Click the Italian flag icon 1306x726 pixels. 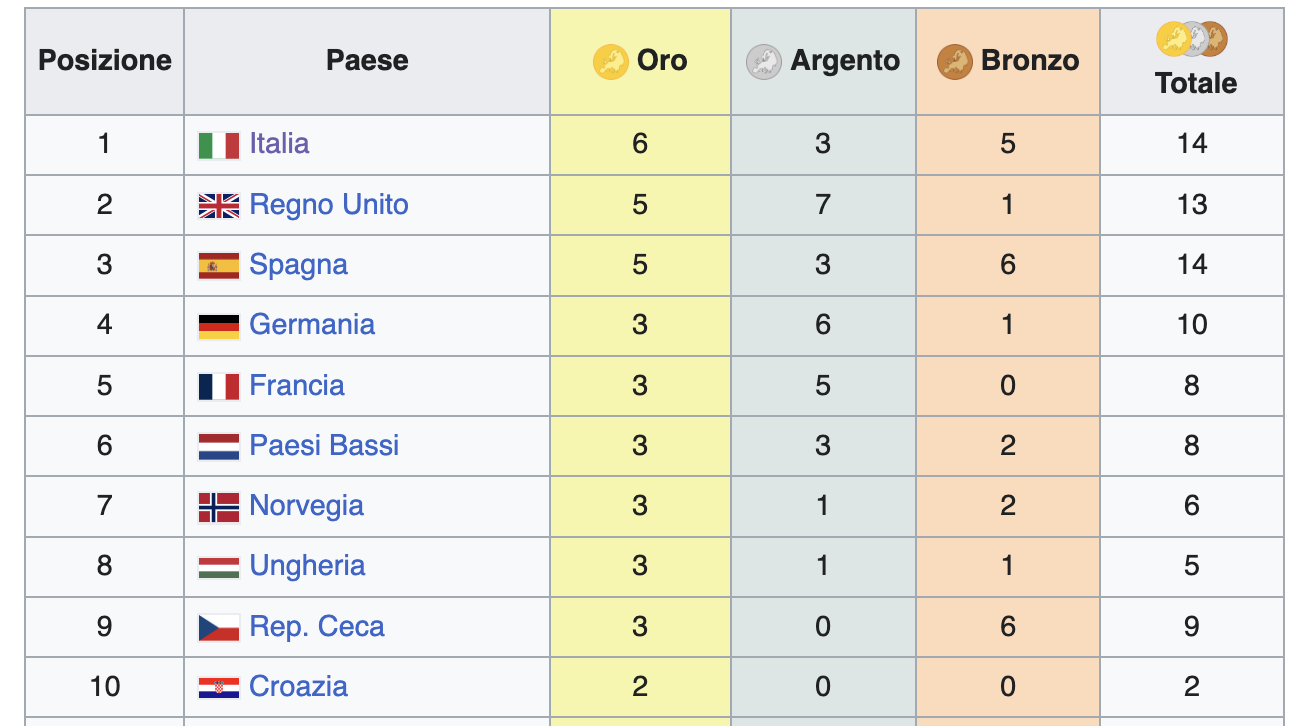(219, 145)
